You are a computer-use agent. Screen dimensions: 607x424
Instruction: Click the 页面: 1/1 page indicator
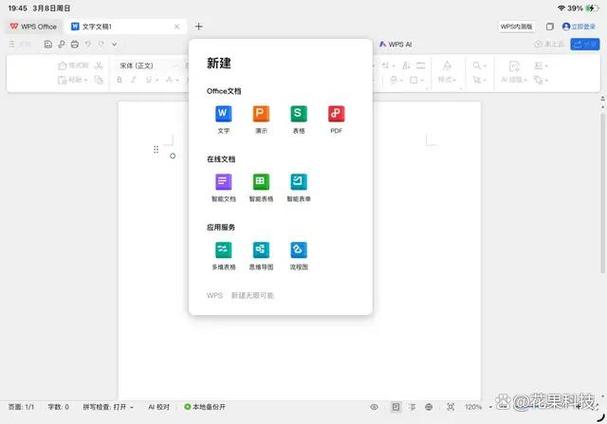pos(21,407)
